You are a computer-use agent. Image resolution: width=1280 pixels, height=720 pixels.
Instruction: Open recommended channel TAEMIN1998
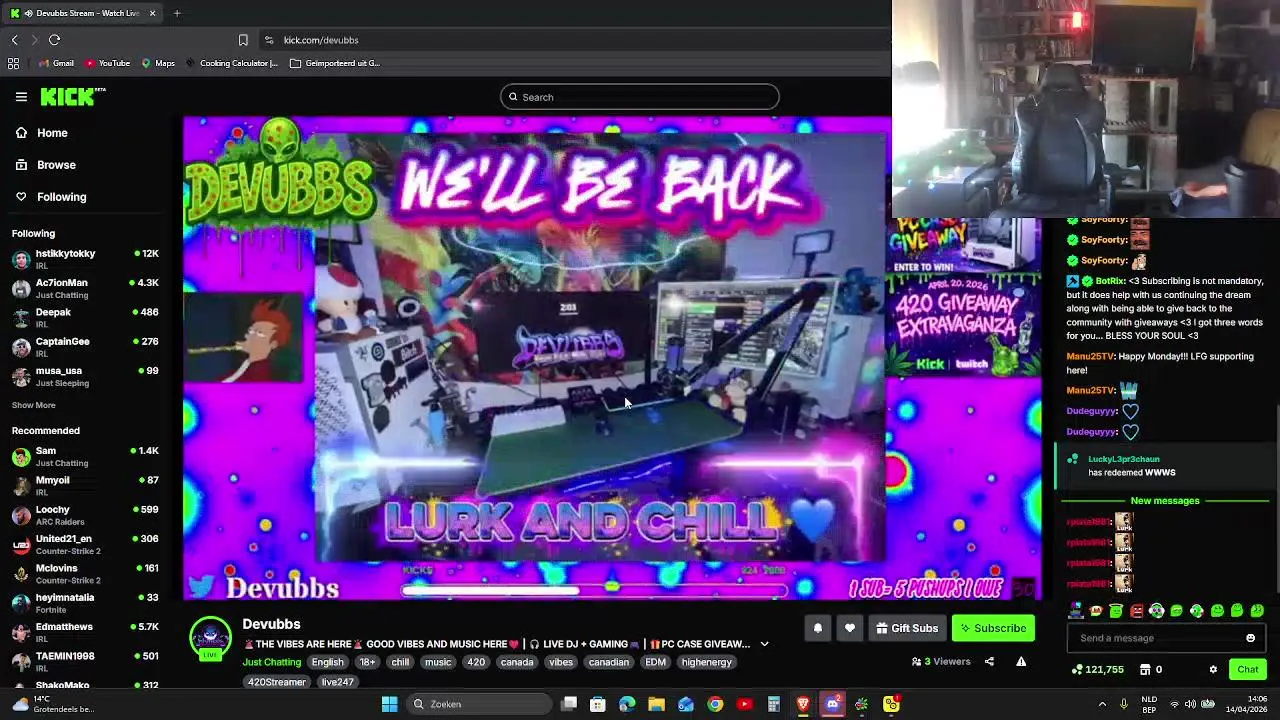(x=86, y=661)
